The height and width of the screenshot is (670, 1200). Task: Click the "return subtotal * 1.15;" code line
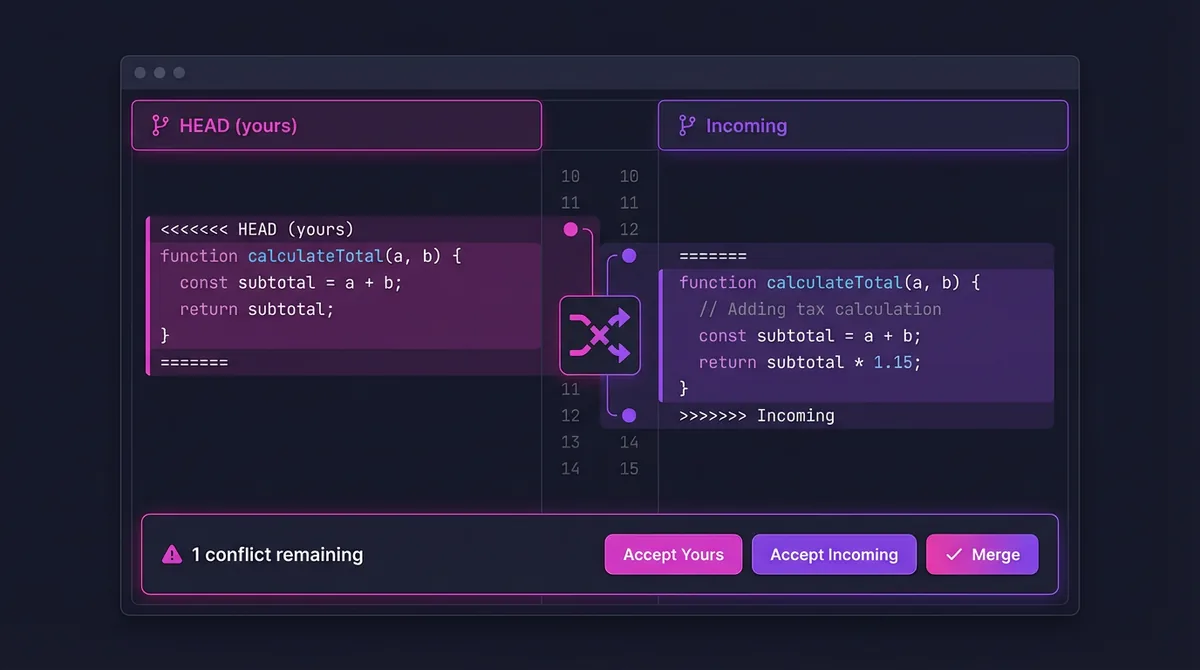click(x=809, y=362)
